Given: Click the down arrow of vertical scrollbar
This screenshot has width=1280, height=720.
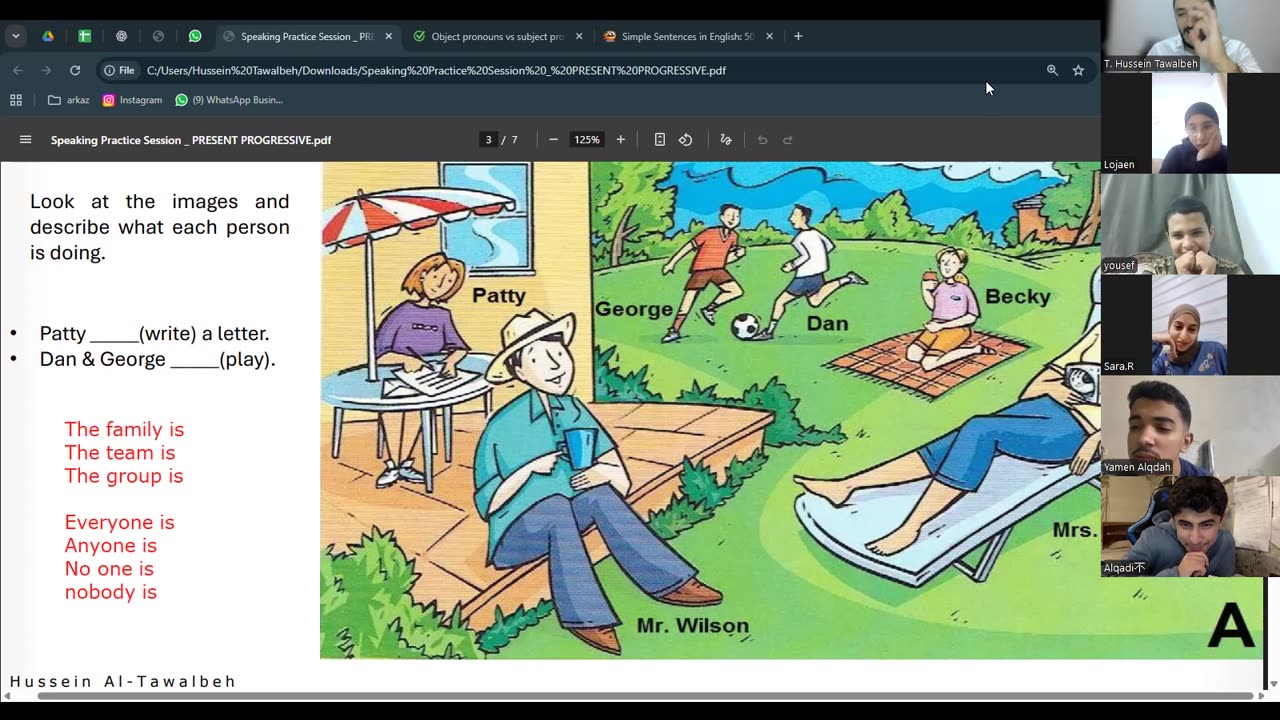Looking at the screenshot, I should (1273, 684).
